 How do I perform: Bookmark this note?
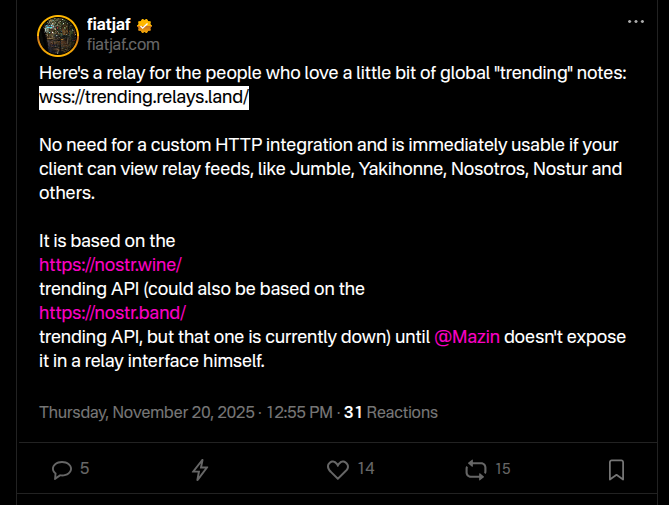tap(617, 469)
